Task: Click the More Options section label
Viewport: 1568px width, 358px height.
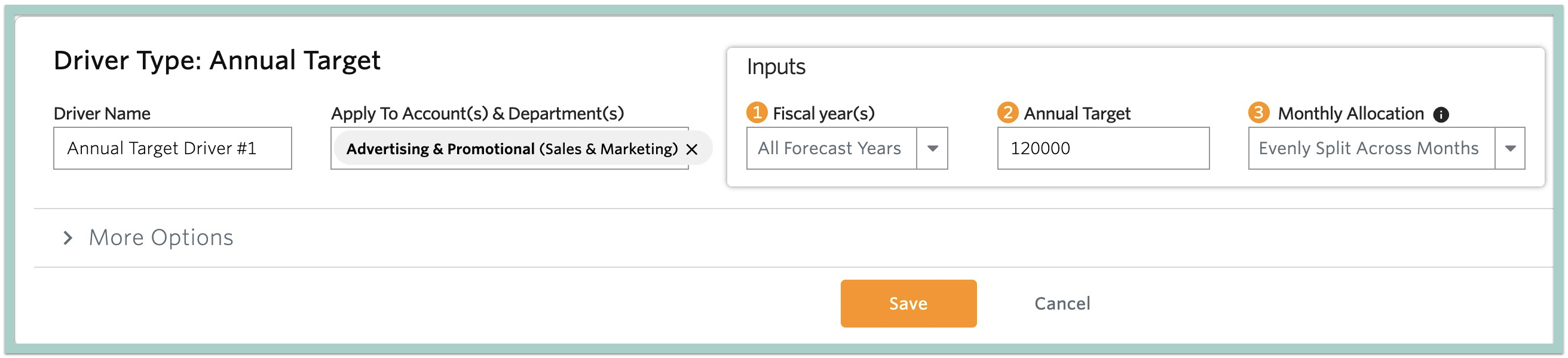Action: 161,237
